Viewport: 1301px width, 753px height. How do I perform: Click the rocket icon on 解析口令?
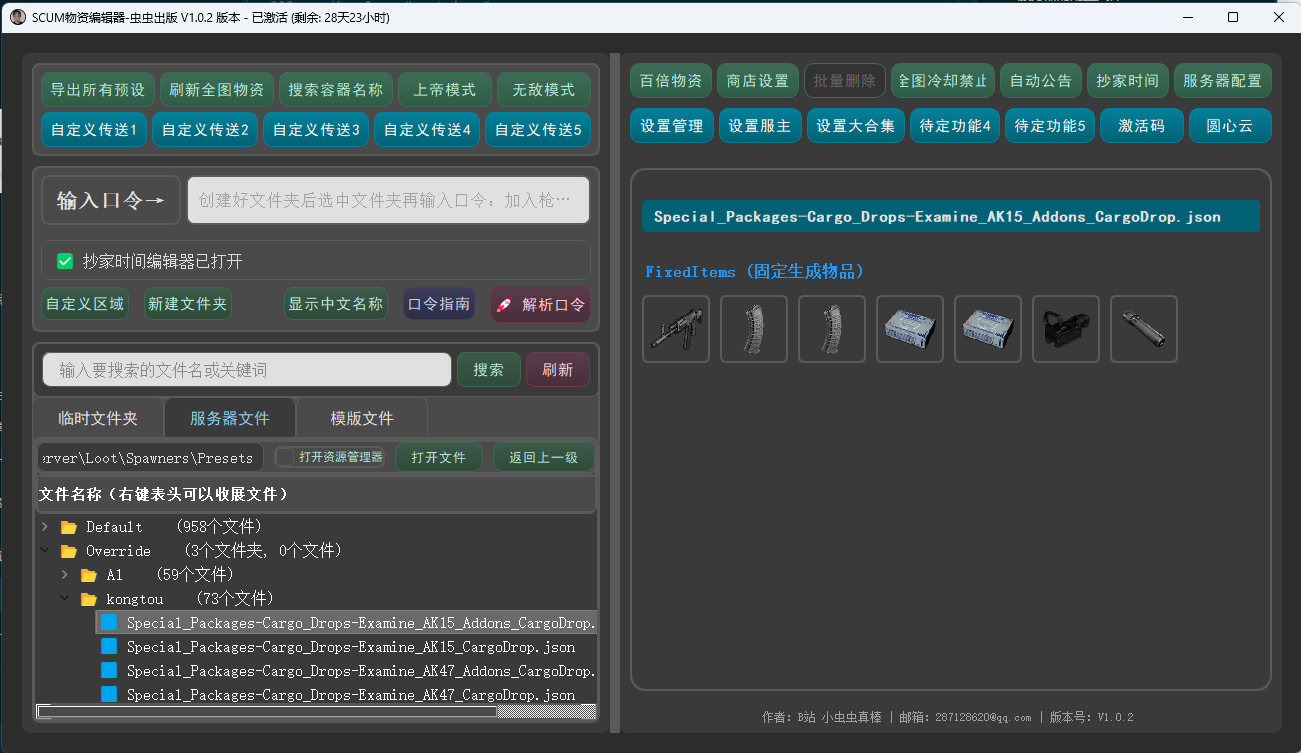point(504,305)
